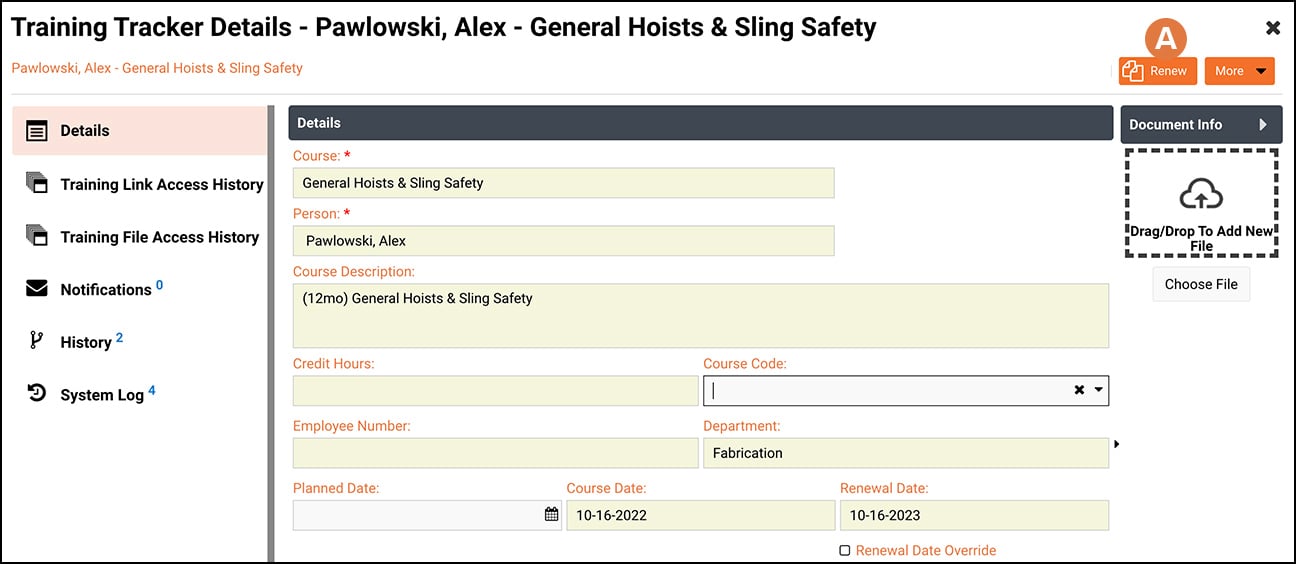1296x564 pixels.
Task: Expand the arrow beside Department field
Action: point(1116,444)
